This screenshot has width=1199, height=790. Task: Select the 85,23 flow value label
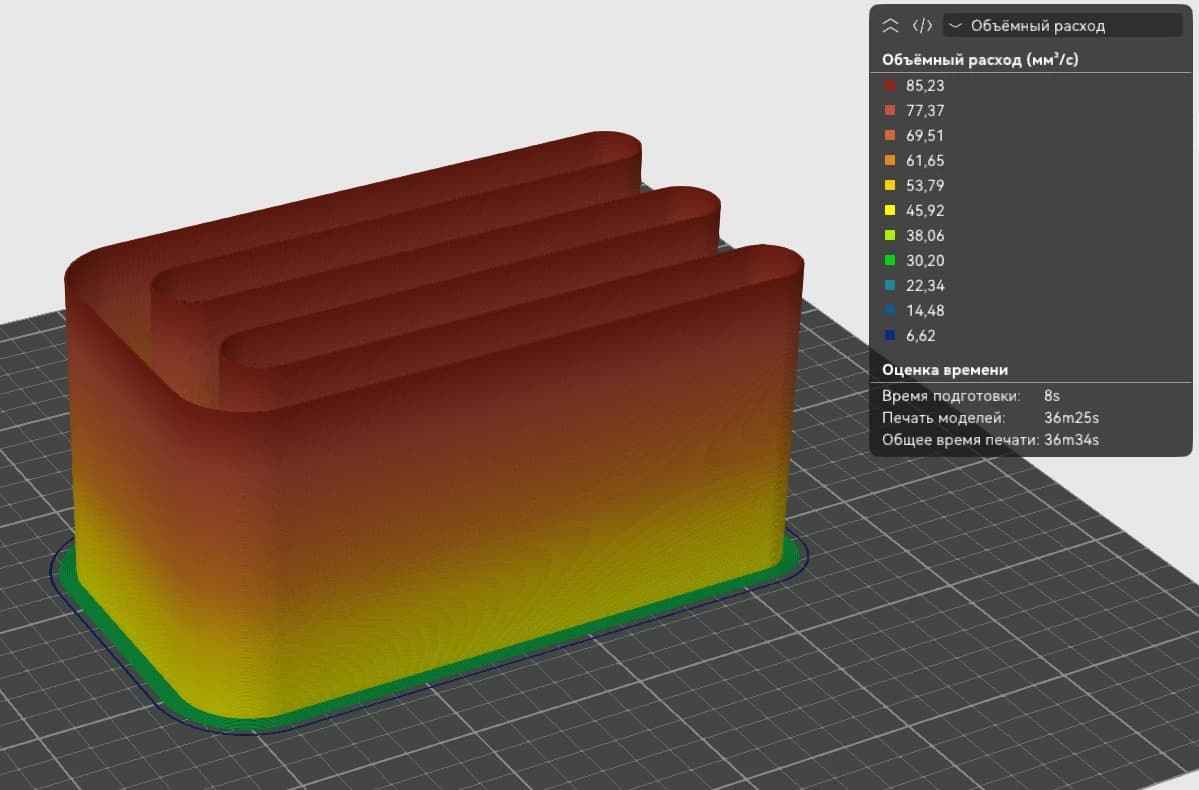(925, 86)
